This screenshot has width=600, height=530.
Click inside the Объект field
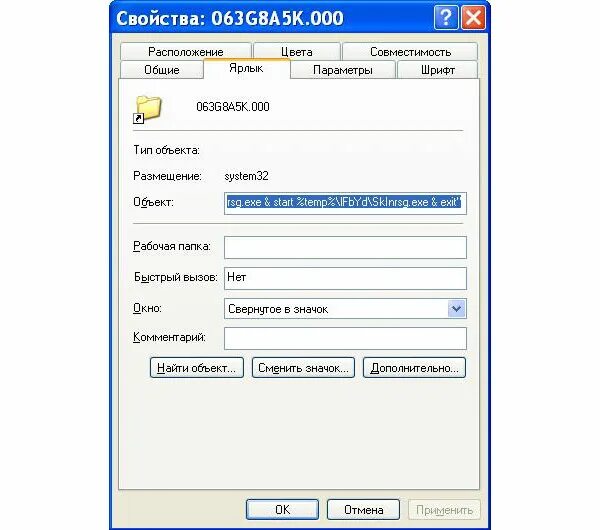(x=345, y=203)
